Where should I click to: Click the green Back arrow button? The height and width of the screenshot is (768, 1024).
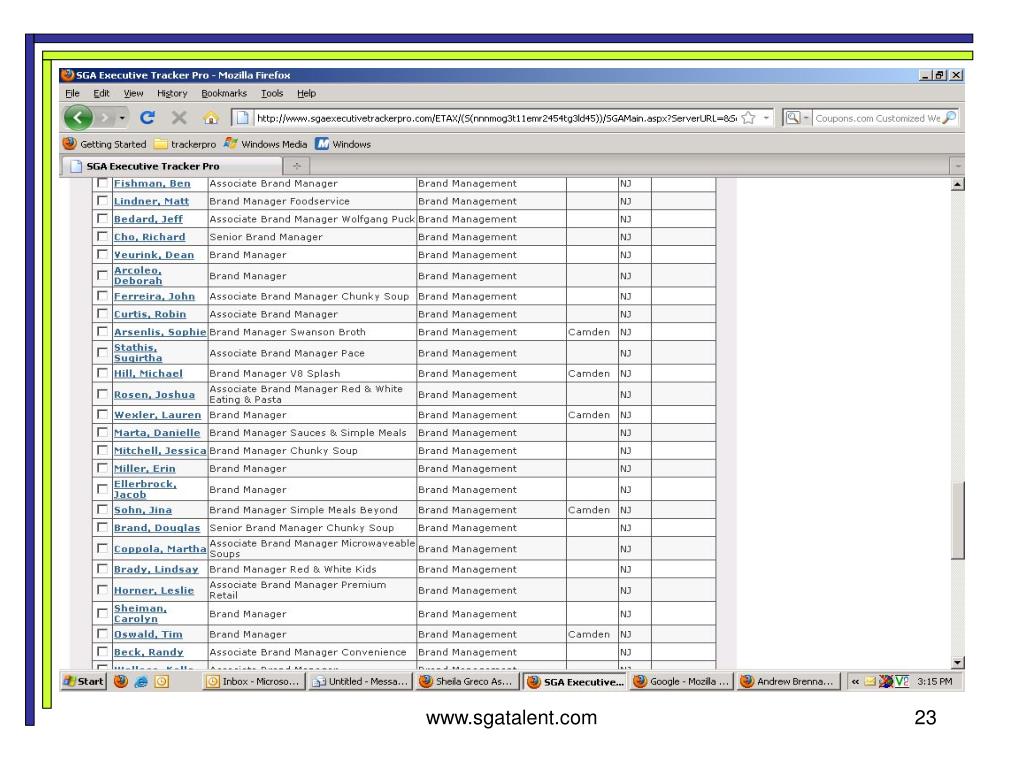(x=78, y=118)
